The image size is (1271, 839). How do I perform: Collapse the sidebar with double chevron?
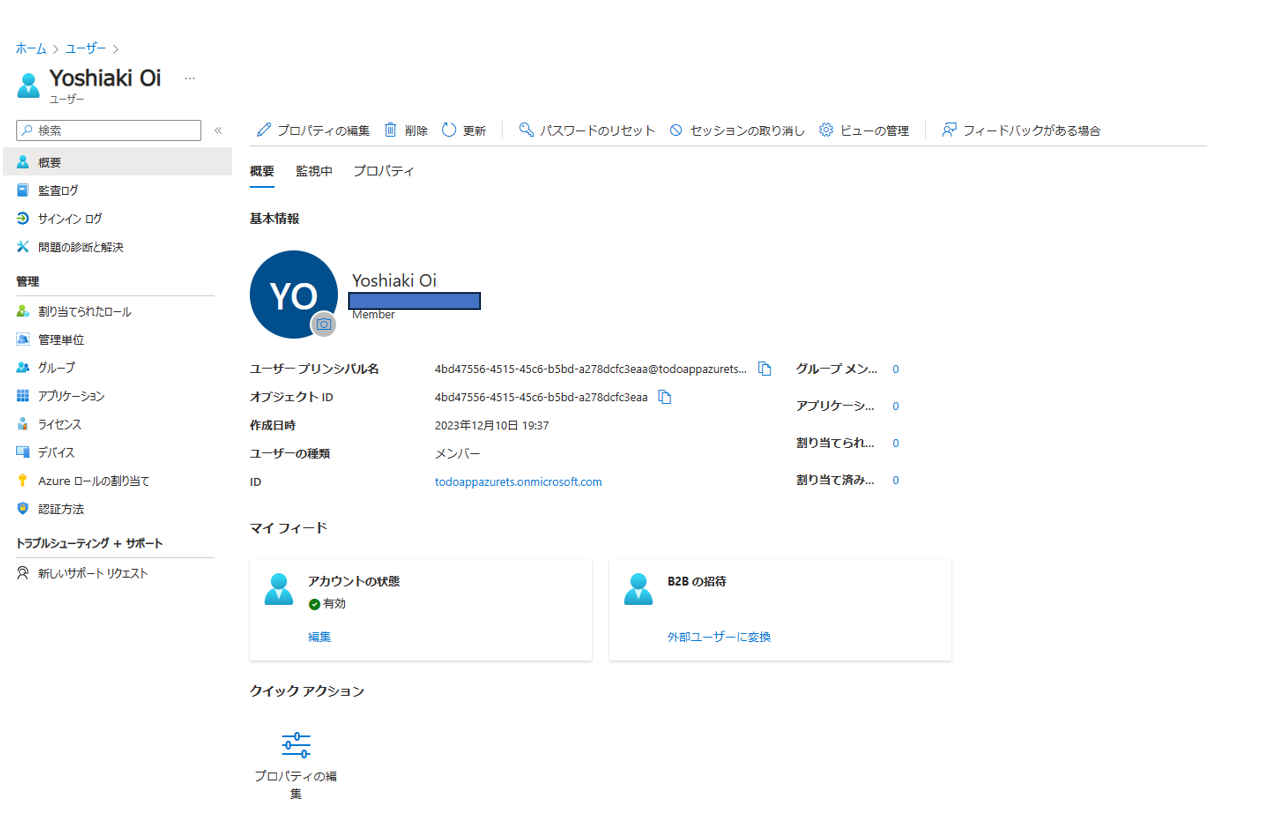218,130
